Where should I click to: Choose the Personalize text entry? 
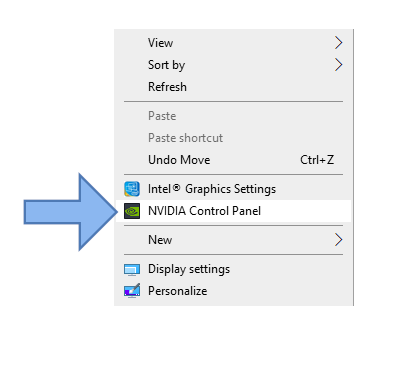tap(178, 291)
